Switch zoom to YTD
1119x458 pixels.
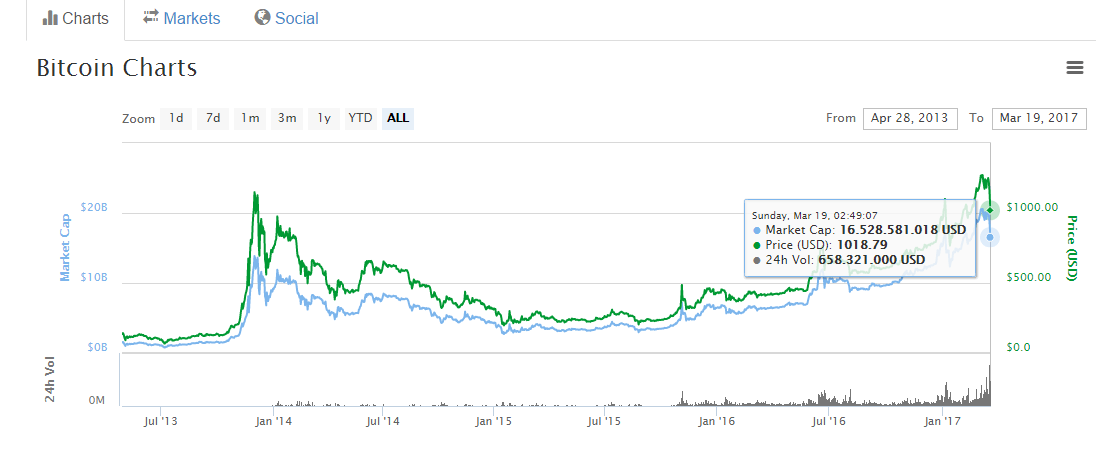coord(360,118)
